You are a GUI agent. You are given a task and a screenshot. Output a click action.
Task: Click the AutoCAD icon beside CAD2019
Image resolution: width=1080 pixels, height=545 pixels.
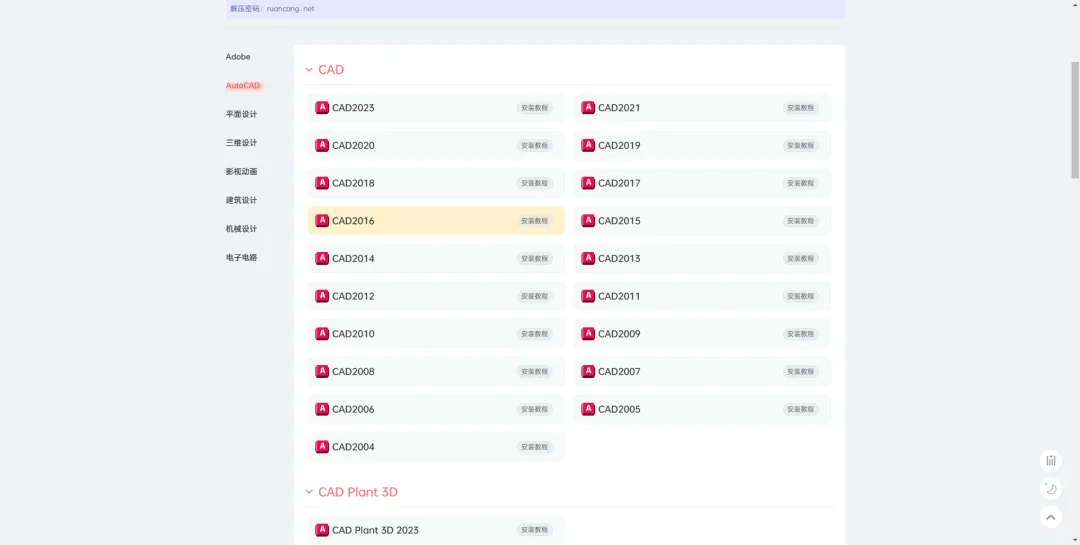pos(588,145)
